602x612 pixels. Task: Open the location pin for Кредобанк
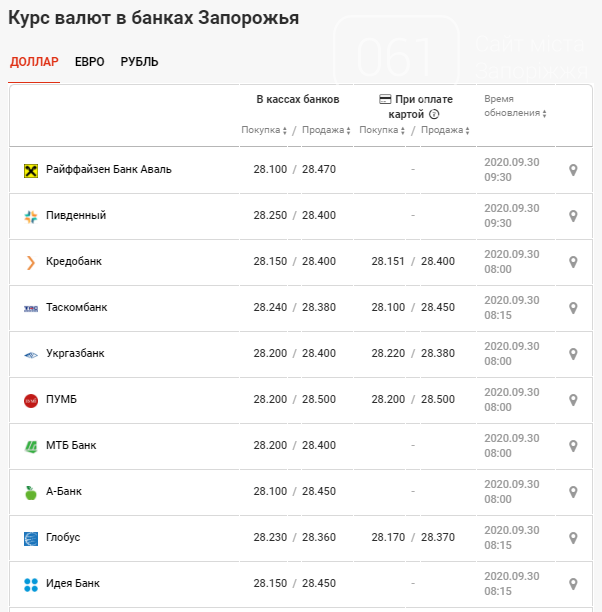click(x=573, y=262)
